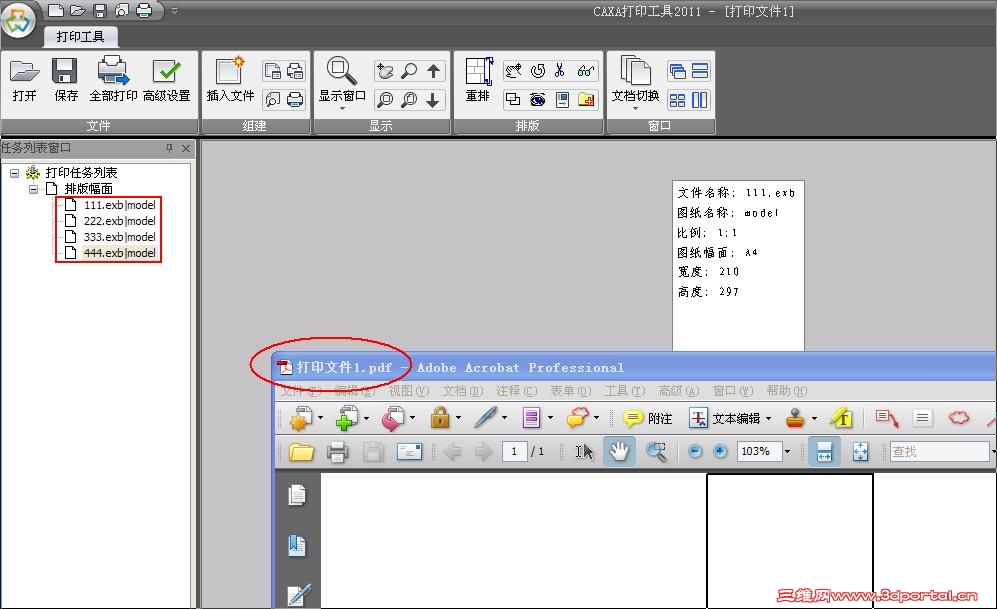Select the Hand tool in Acrobat

619,451
